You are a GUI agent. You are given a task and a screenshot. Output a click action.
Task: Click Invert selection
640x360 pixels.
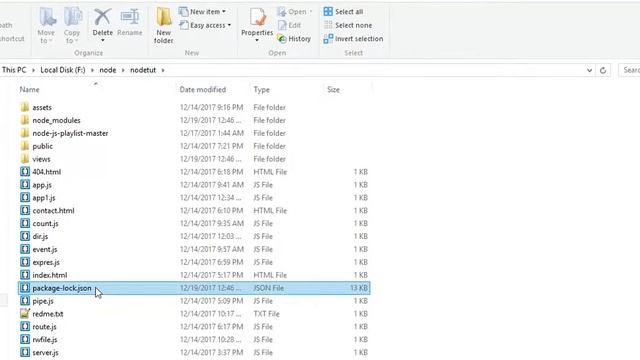coord(353,39)
